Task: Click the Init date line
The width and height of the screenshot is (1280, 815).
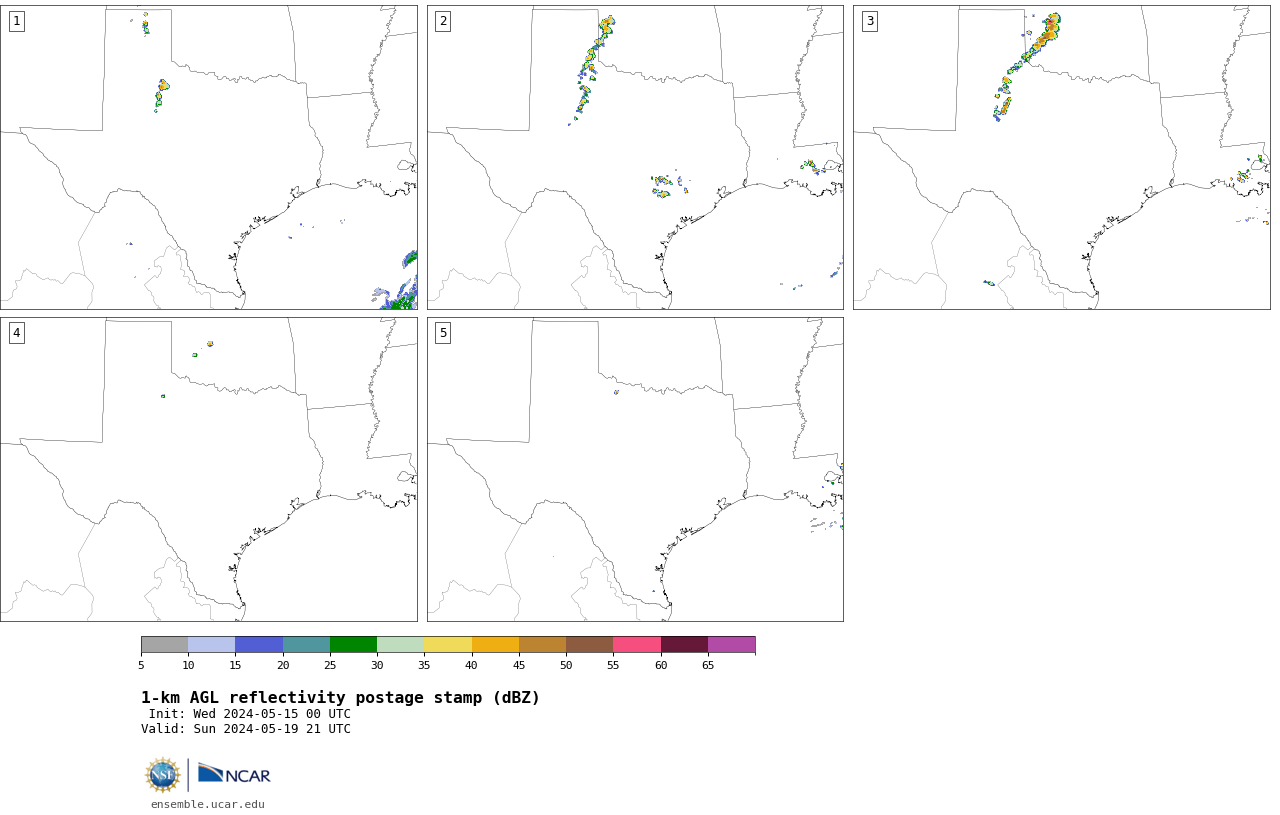Action: [250, 714]
